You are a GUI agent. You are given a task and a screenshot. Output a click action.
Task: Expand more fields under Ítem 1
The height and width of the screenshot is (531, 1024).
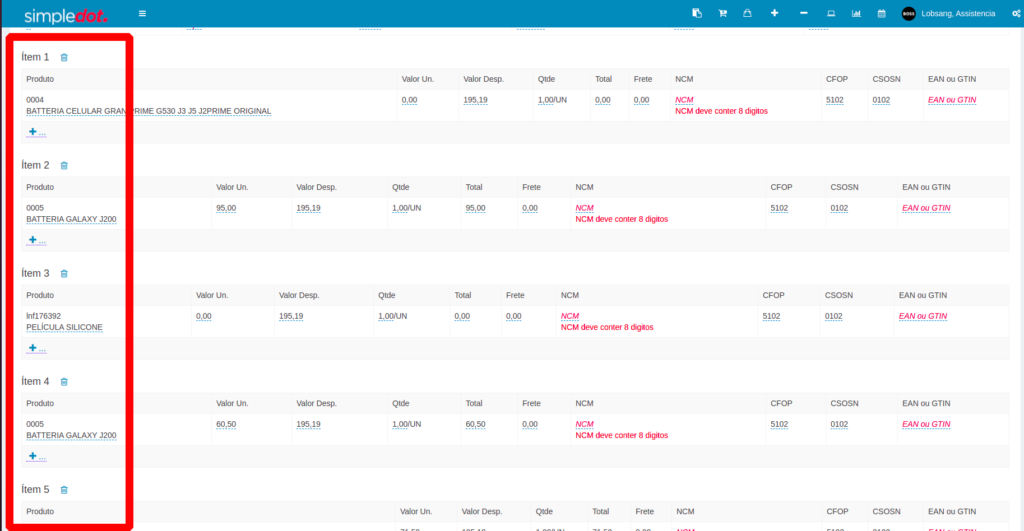pos(36,132)
